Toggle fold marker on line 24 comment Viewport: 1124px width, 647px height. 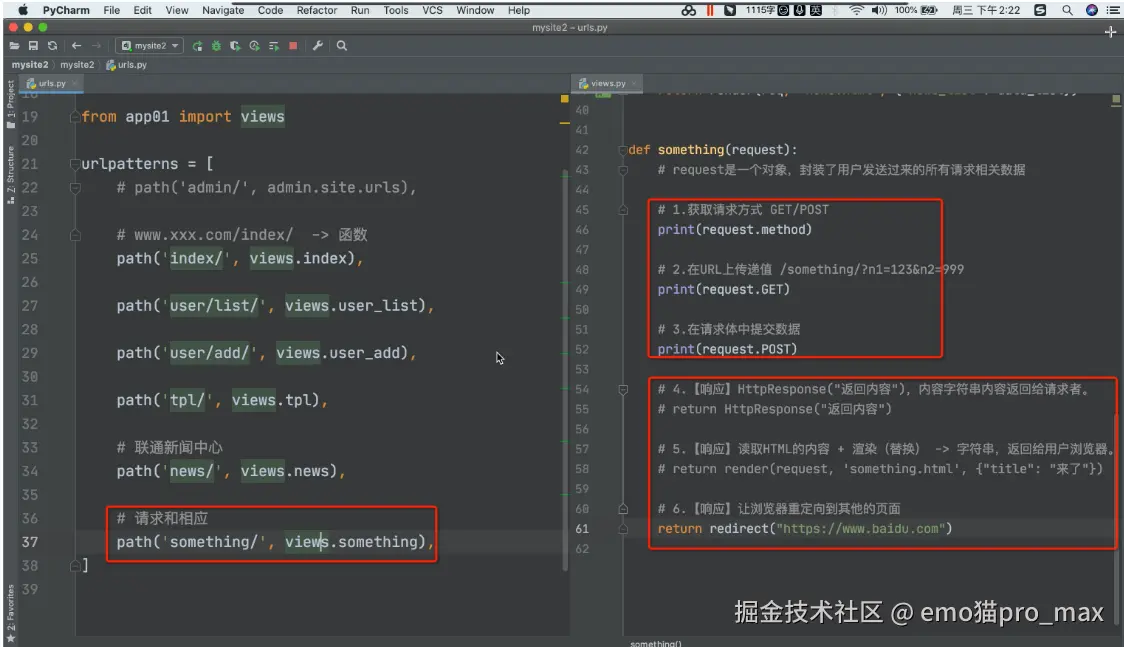(x=75, y=235)
